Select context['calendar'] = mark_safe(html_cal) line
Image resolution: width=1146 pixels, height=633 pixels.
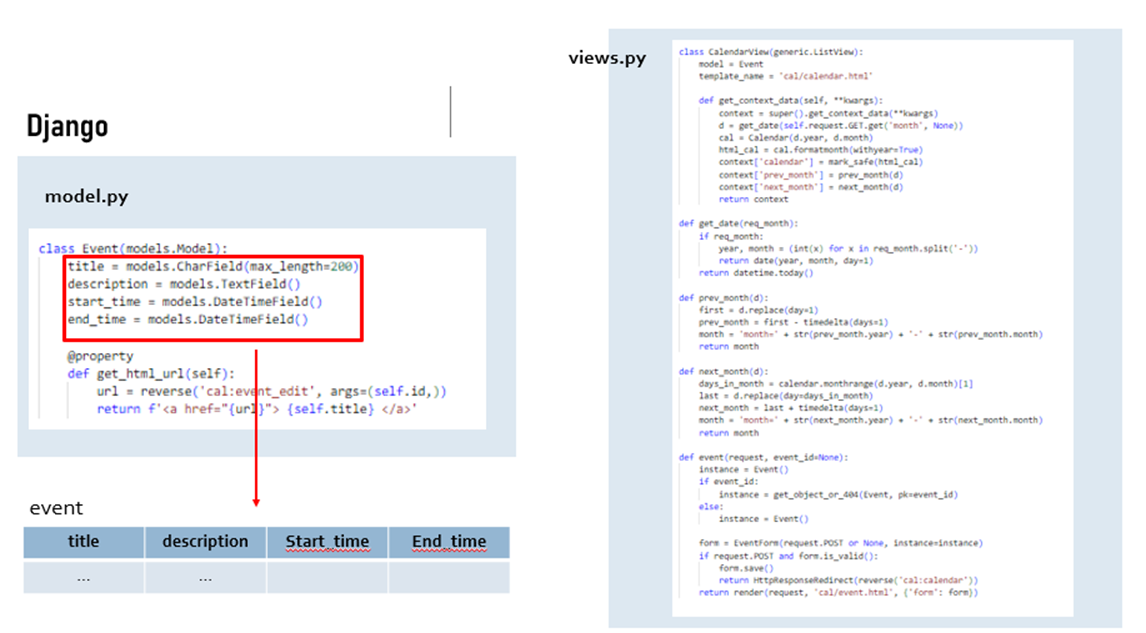[821, 162]
